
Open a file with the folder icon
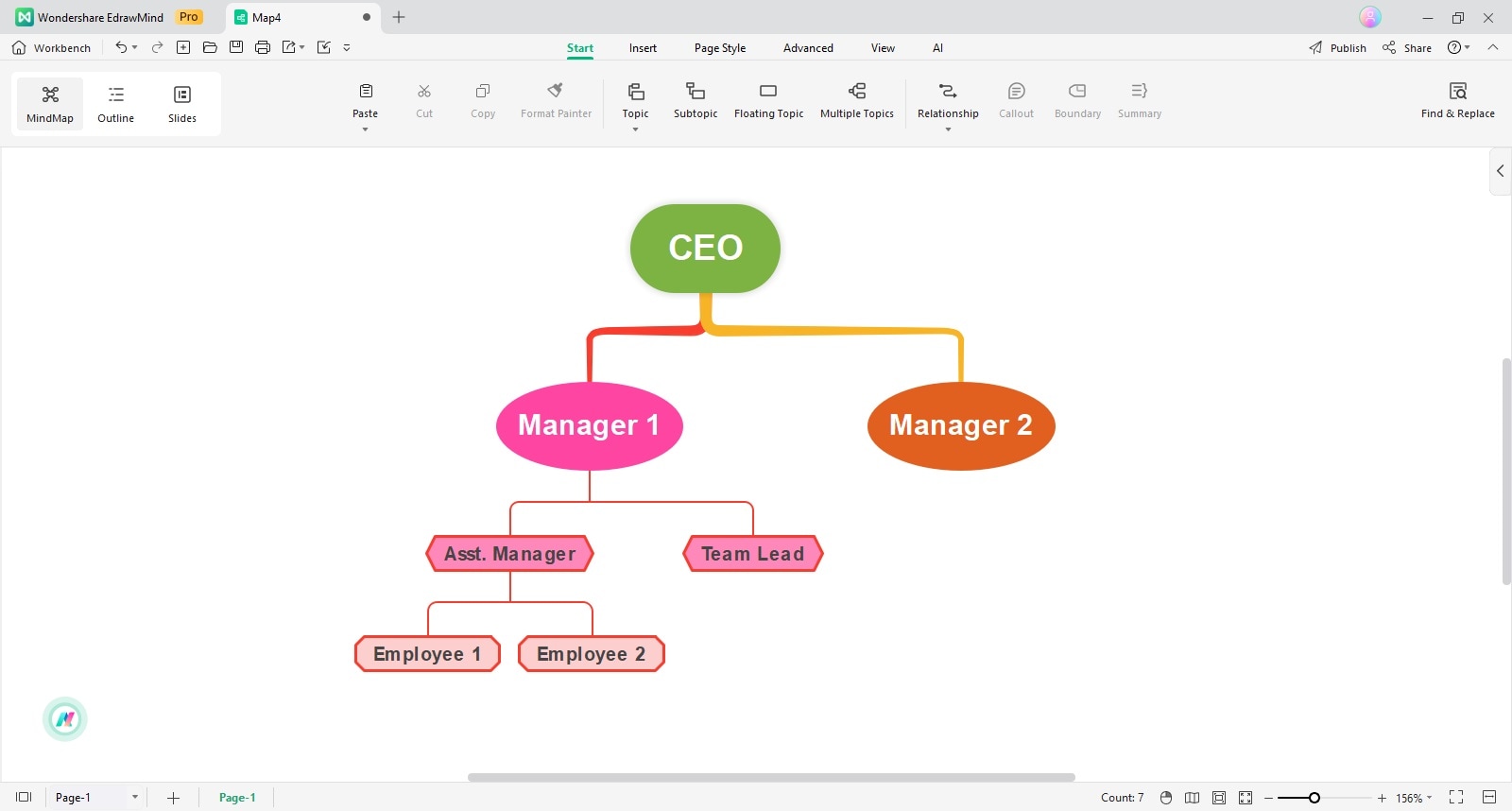(x=210, y=47)
